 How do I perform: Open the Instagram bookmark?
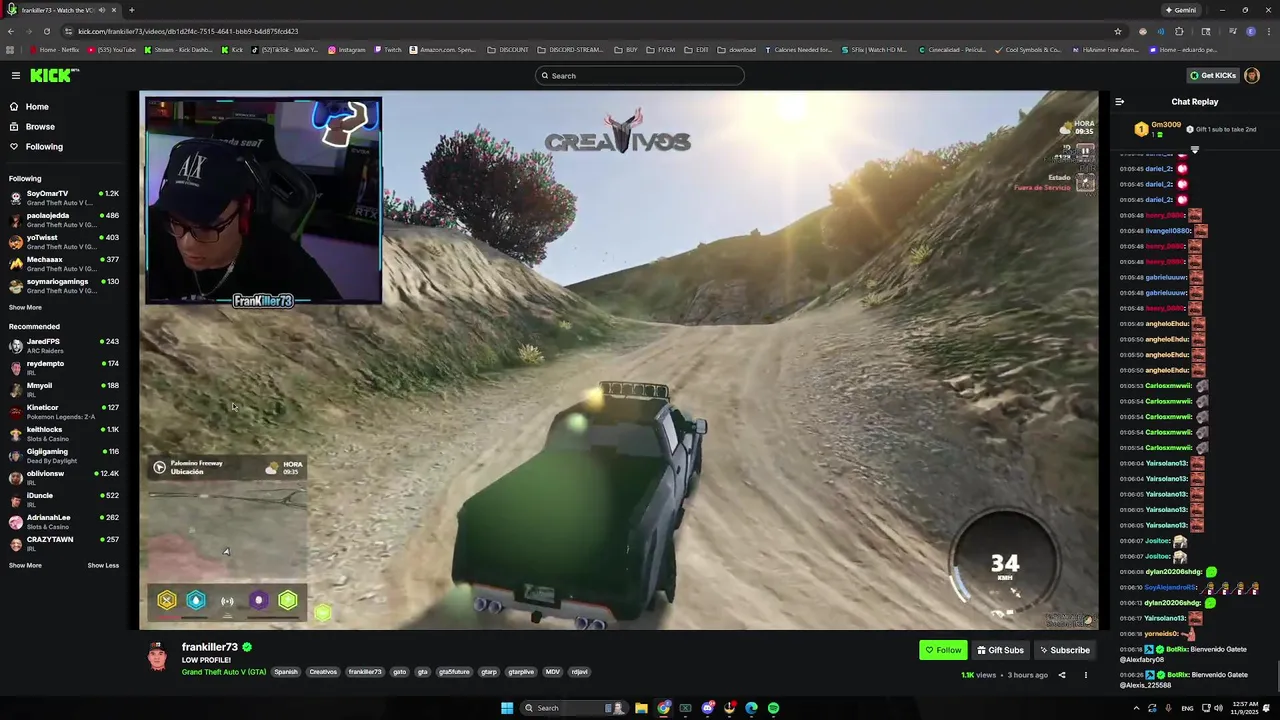[347, 50]
